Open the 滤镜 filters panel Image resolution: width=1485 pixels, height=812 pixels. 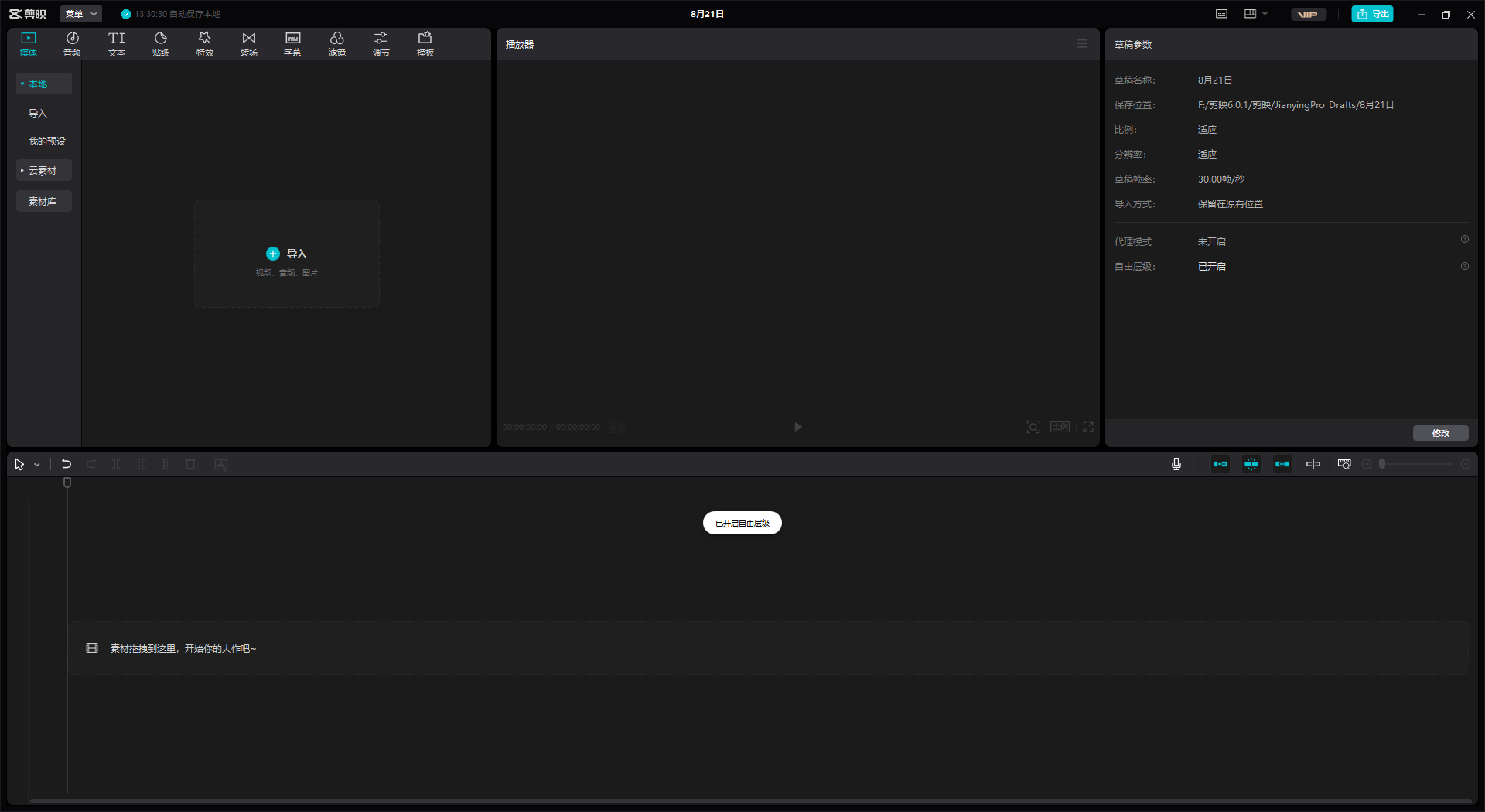tap(337, 44)
